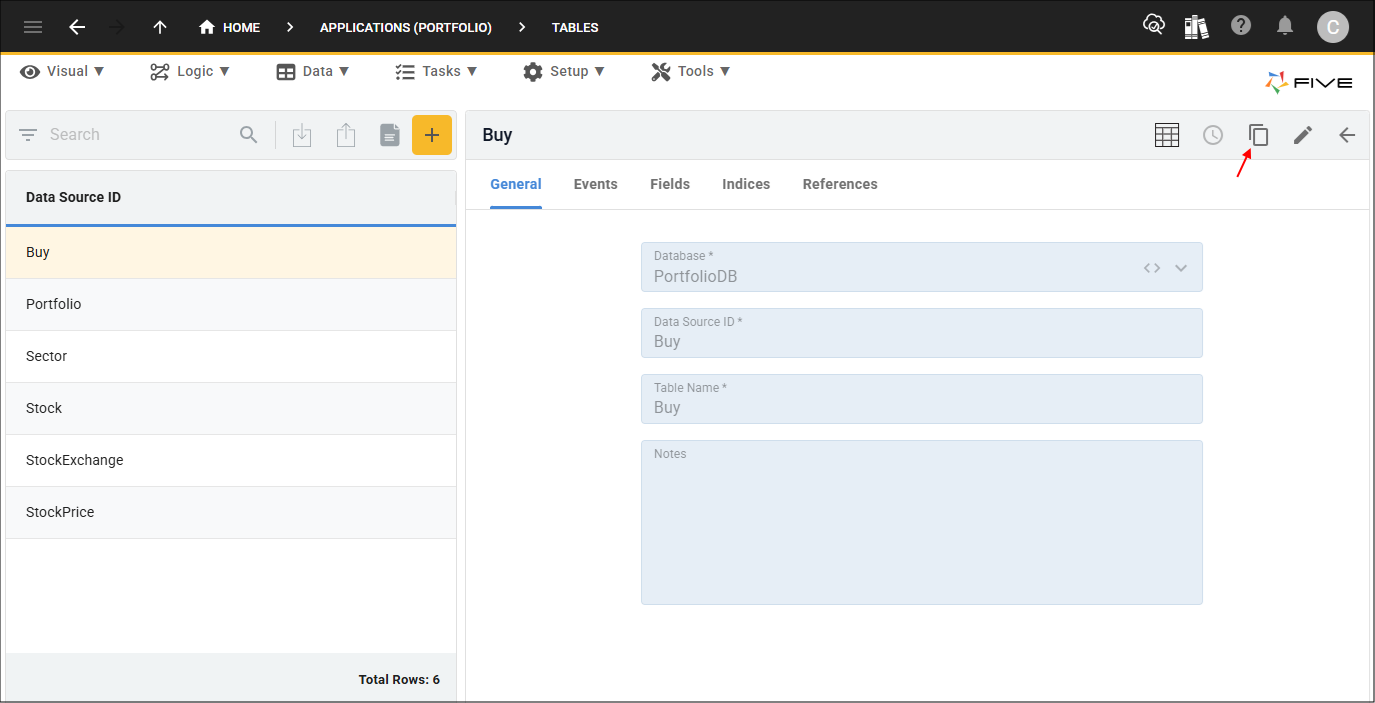Select the Buy table row

coord(231,252)
